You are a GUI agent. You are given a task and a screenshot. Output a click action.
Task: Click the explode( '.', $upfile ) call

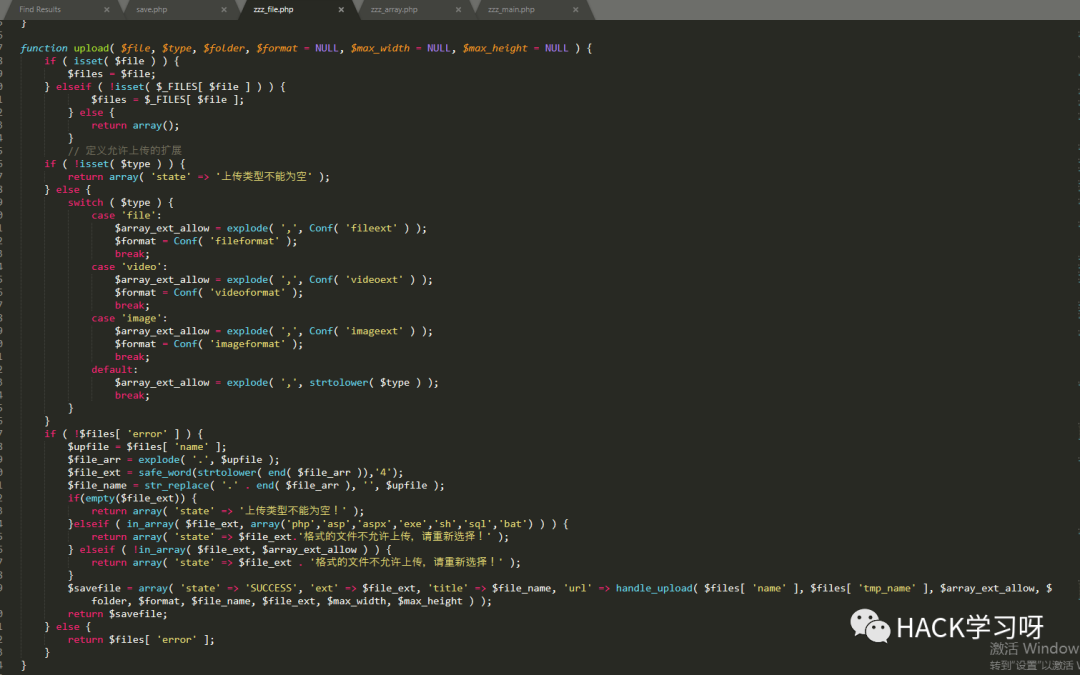(209, 460)
